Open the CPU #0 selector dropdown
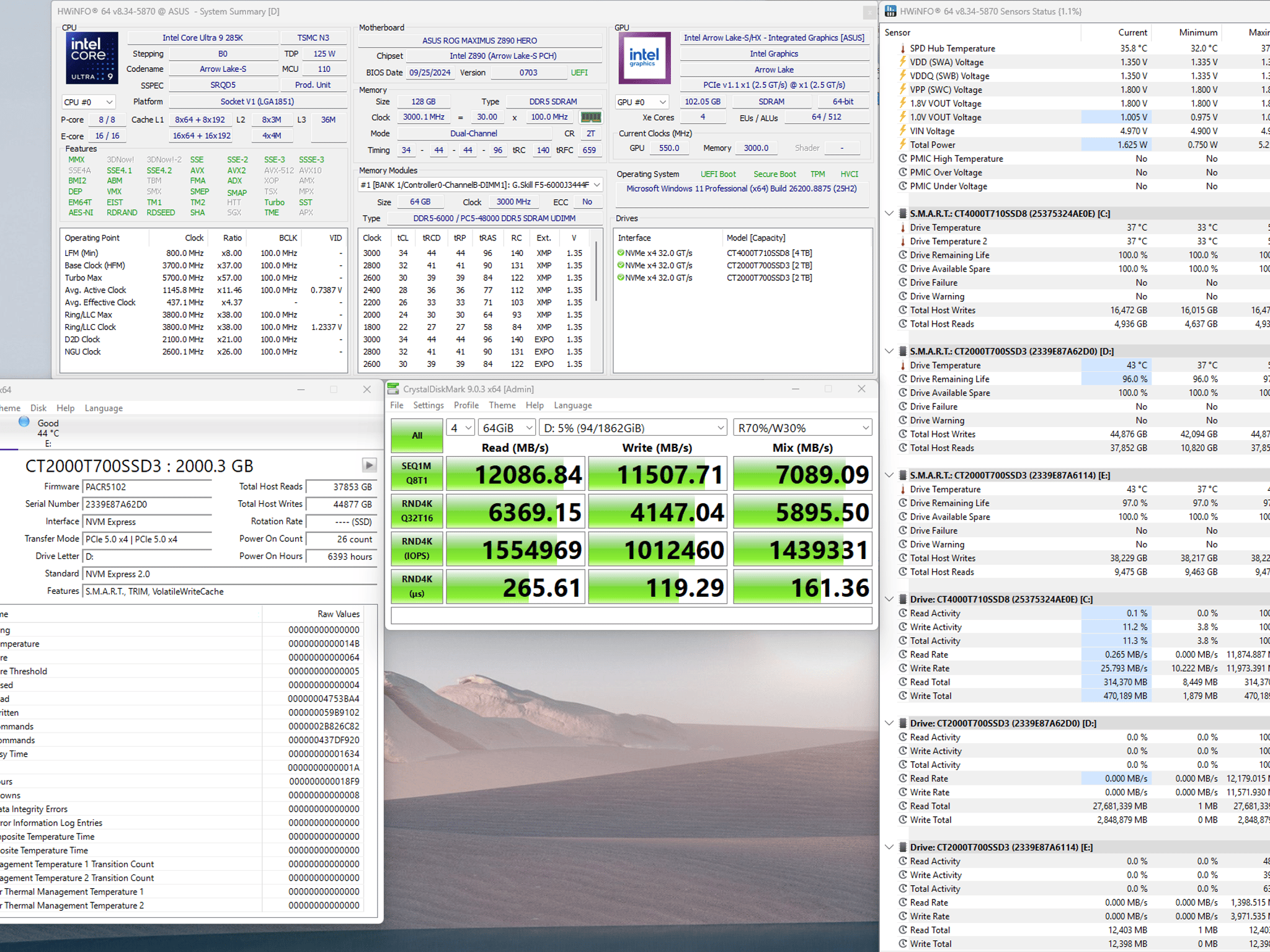The image size is (1270, 952). (x=89, y=102)
